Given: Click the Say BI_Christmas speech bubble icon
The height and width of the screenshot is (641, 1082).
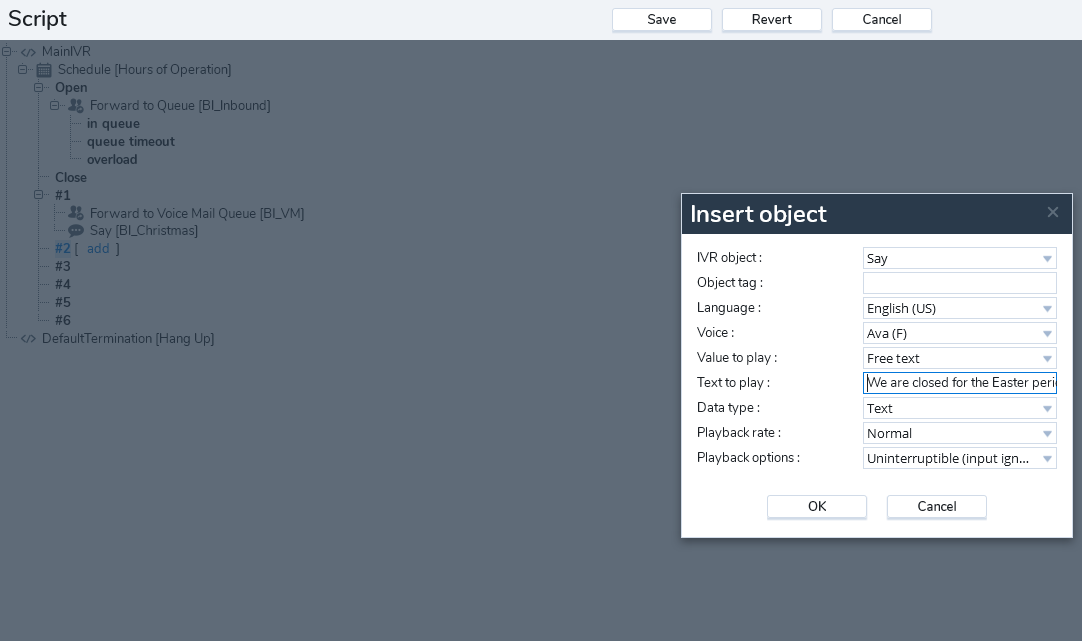Looking at the screenshot, I should [75, 231].
